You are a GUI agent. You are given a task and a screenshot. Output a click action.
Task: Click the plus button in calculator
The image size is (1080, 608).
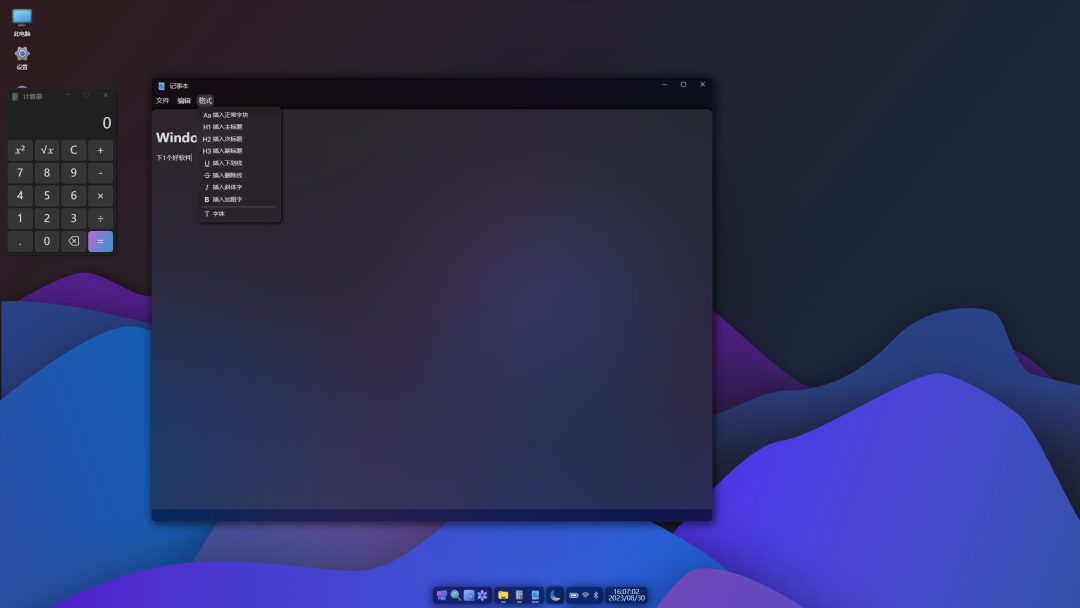[x=101, y=150]
